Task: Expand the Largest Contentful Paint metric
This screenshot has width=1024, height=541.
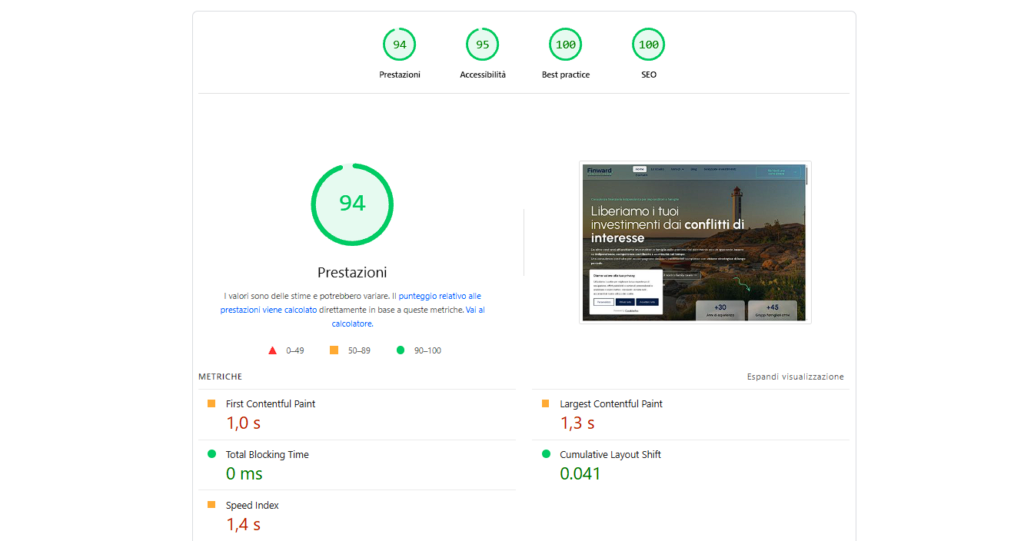Action: [610, 404]
